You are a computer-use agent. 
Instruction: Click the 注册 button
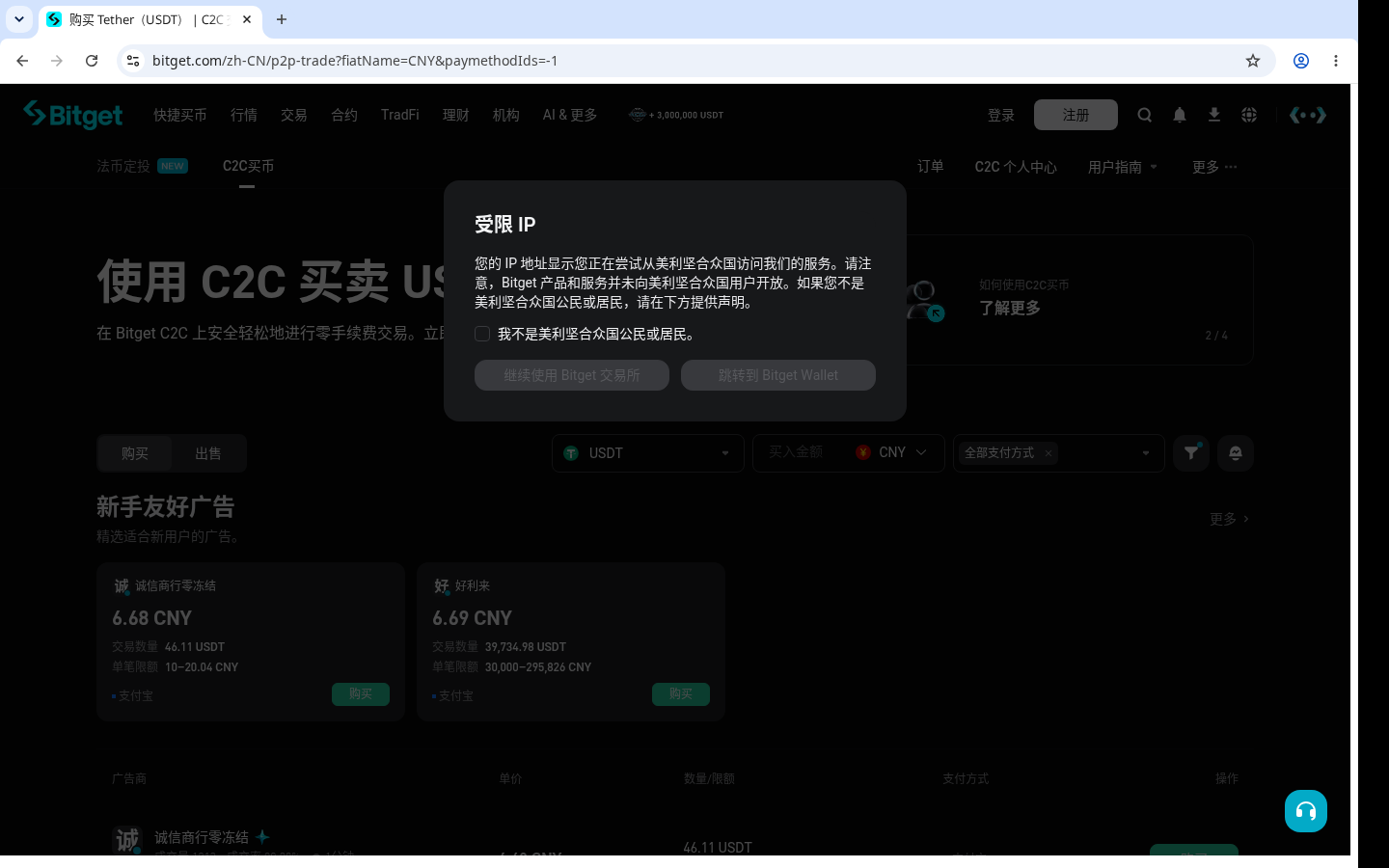pos(1076,115)
